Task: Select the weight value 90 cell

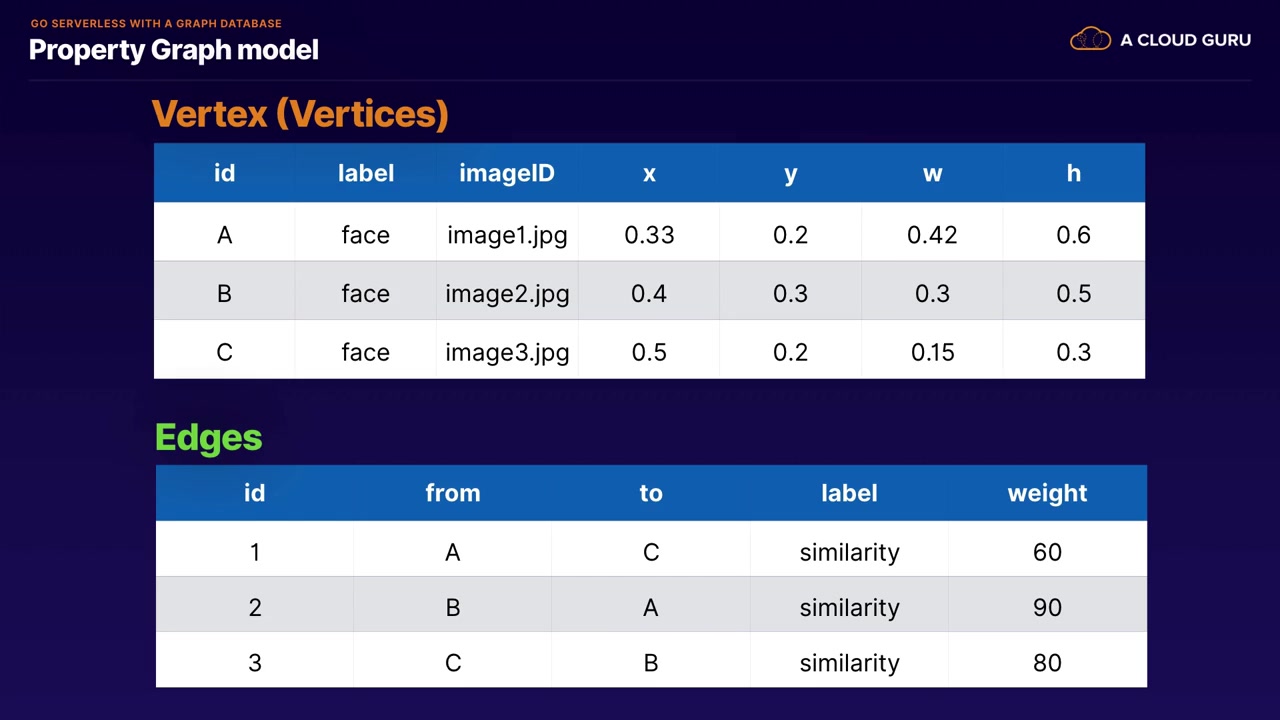Action: pos(1047,608)
